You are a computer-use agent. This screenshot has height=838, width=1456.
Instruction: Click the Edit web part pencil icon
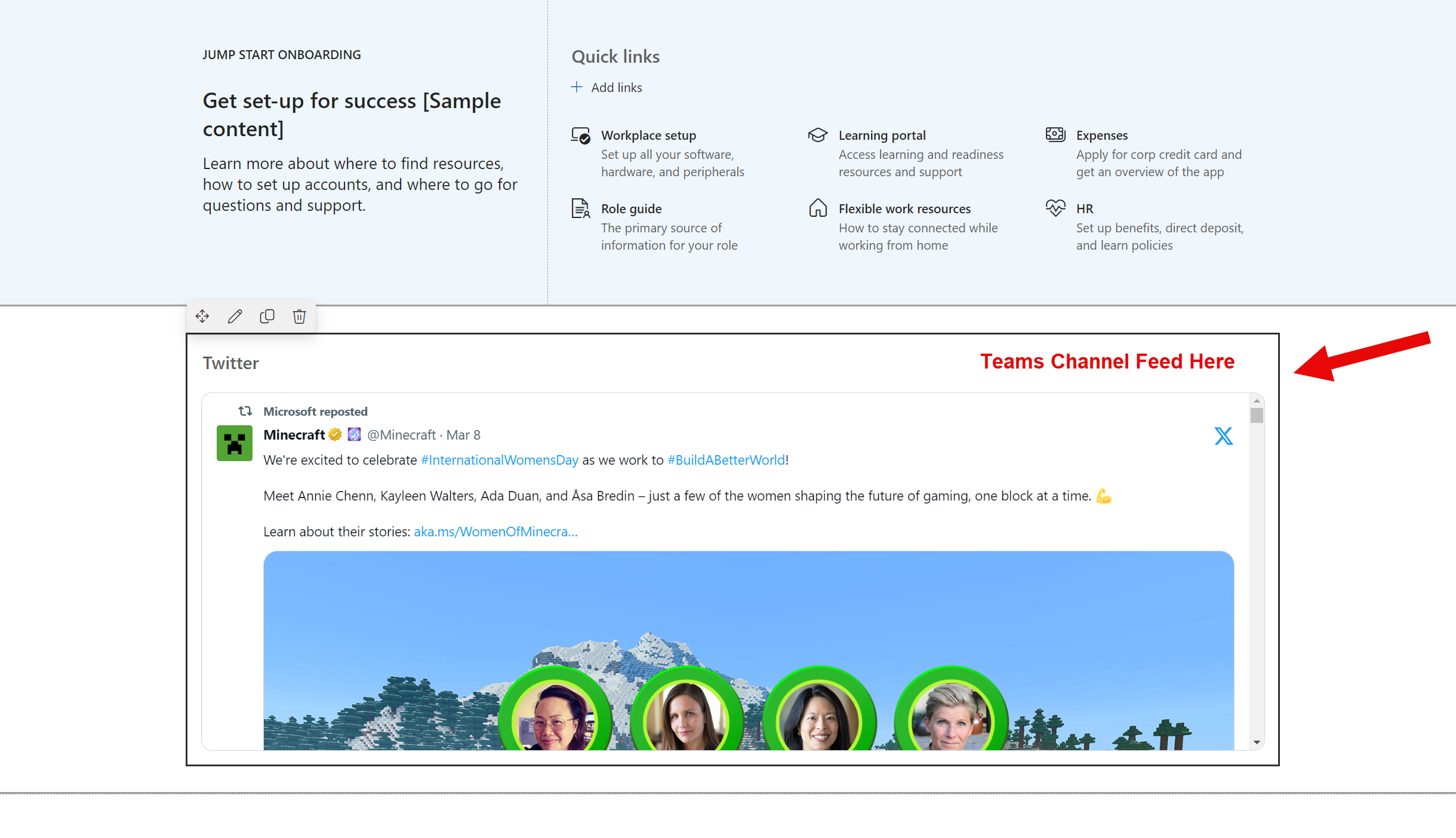[235, 316]
